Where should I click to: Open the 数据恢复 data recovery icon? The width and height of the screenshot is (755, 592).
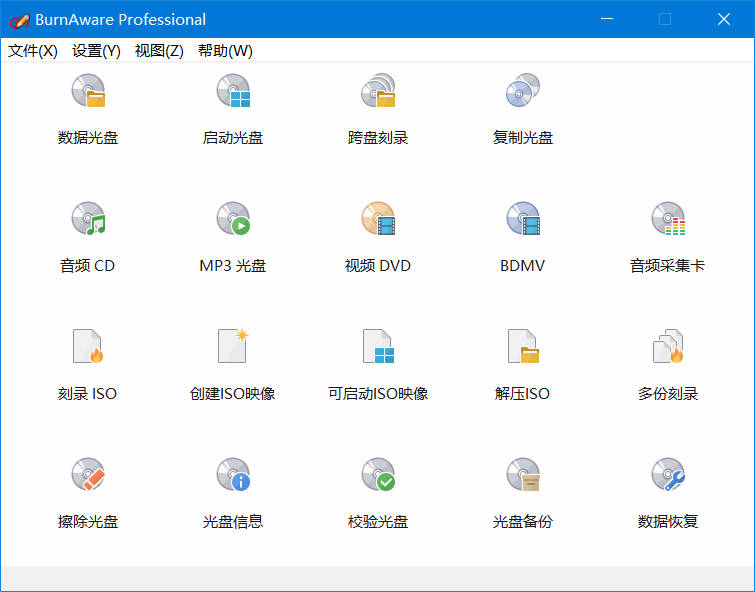[668, 474]
